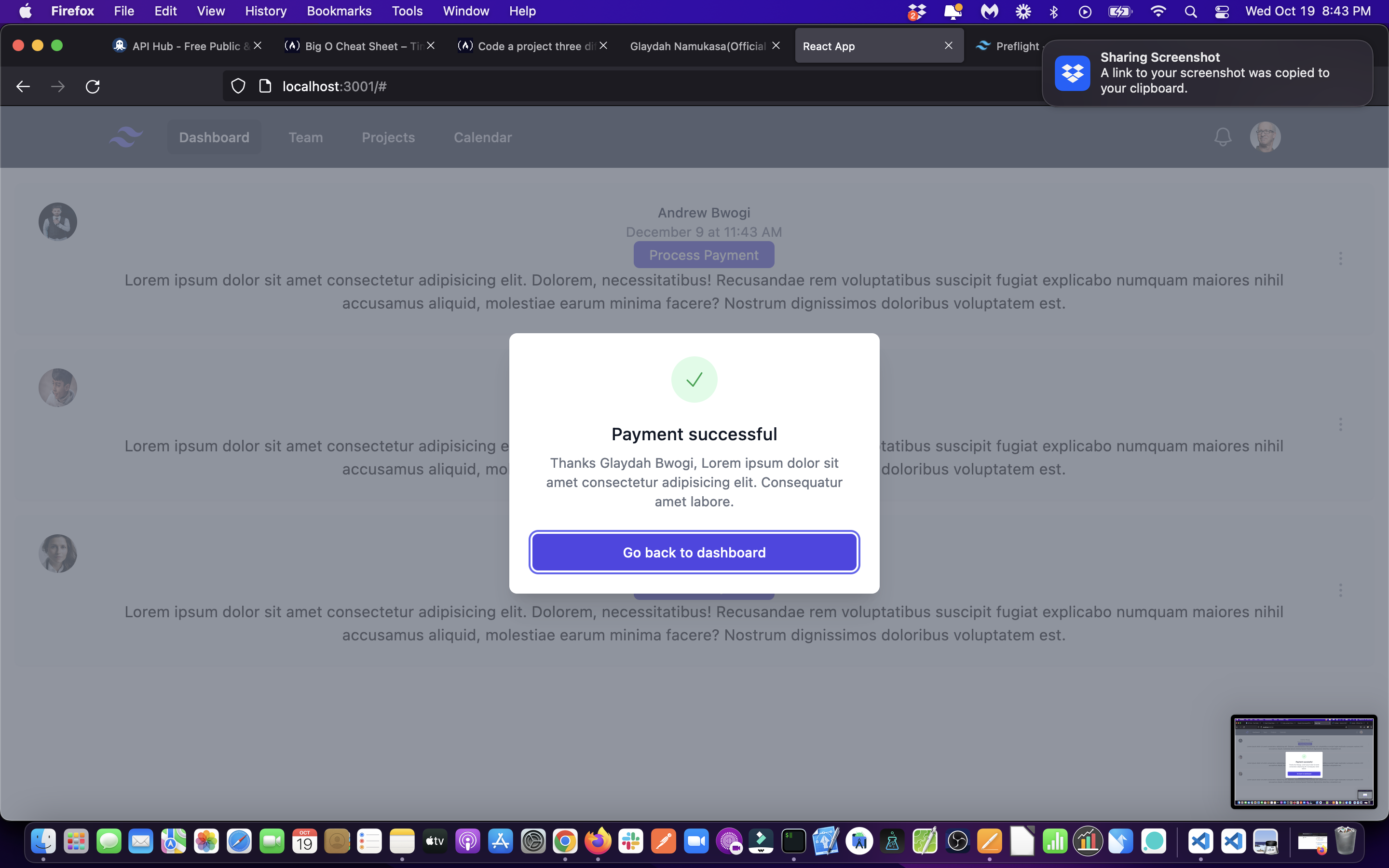This screenshot has width=1389, height=868.
Task: Open Postman from the Dock
Action: (663, 841)
